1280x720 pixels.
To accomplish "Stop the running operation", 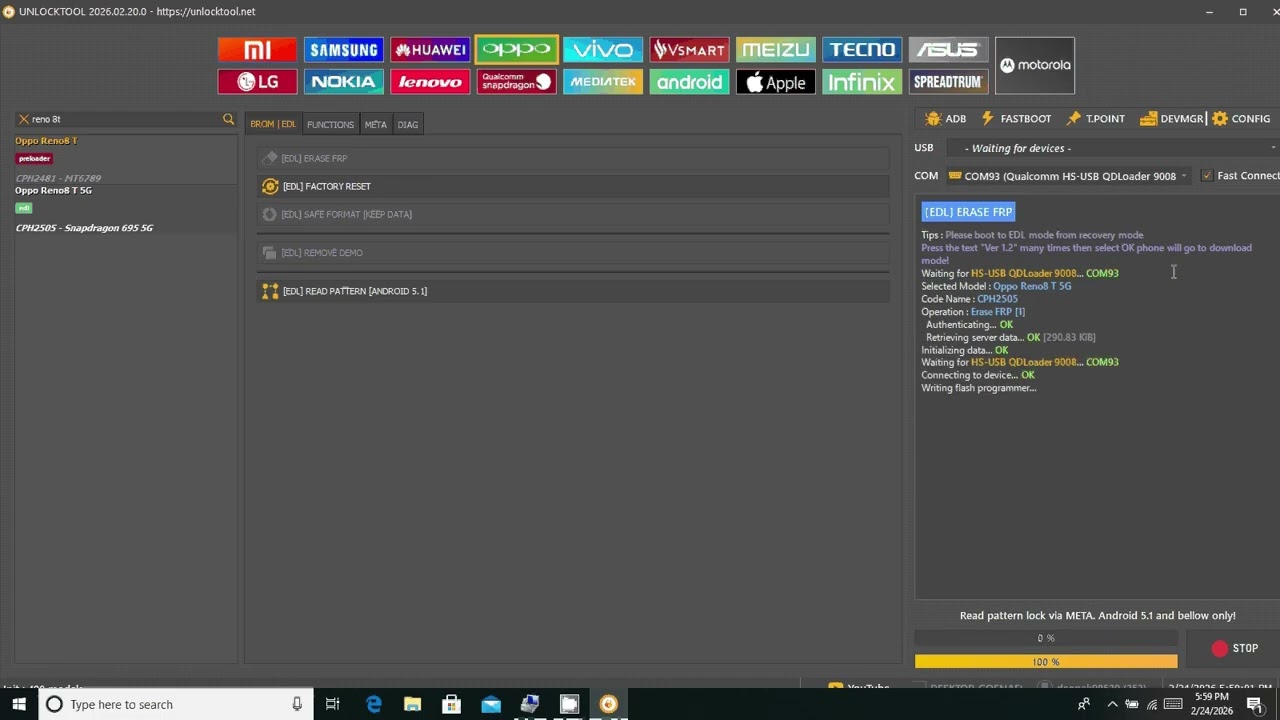I will point(1235,648).
